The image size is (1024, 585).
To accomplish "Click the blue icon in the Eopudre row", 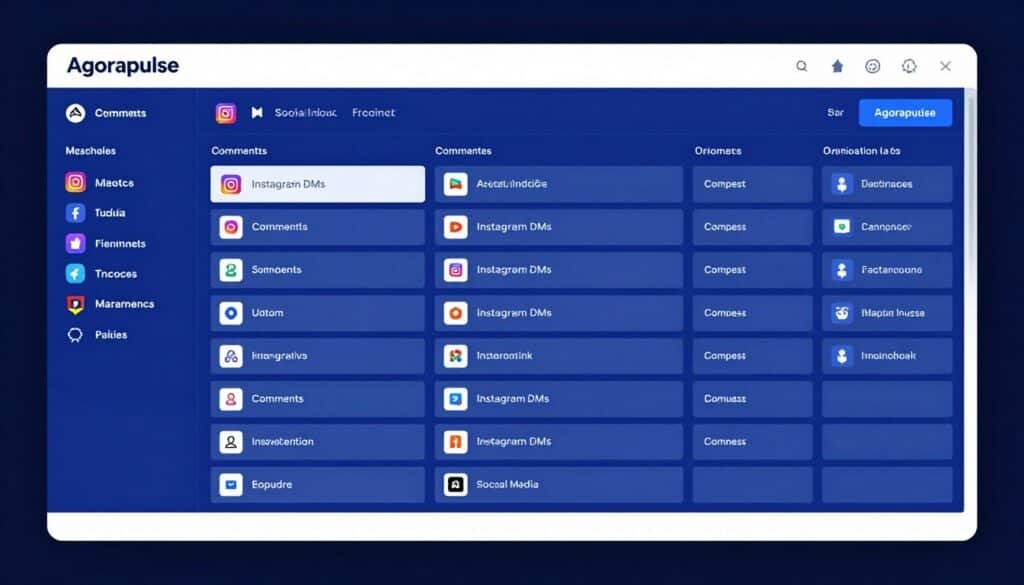I will point(231,484).
